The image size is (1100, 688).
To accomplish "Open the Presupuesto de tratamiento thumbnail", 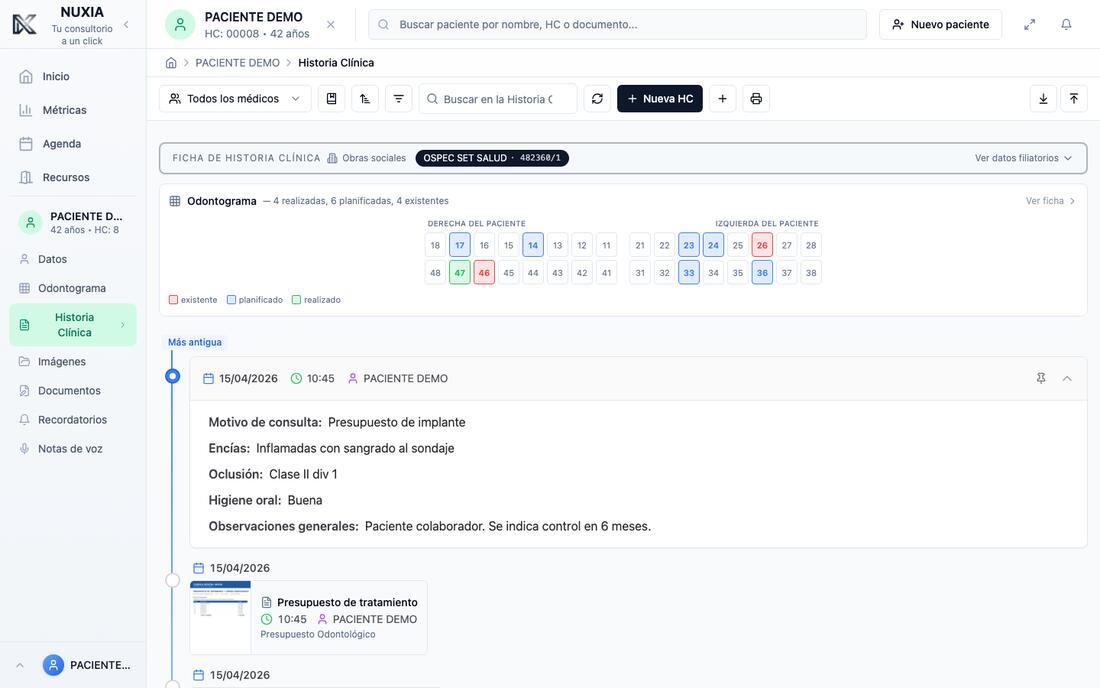I will pyautogui.click(x=220, y=617).
